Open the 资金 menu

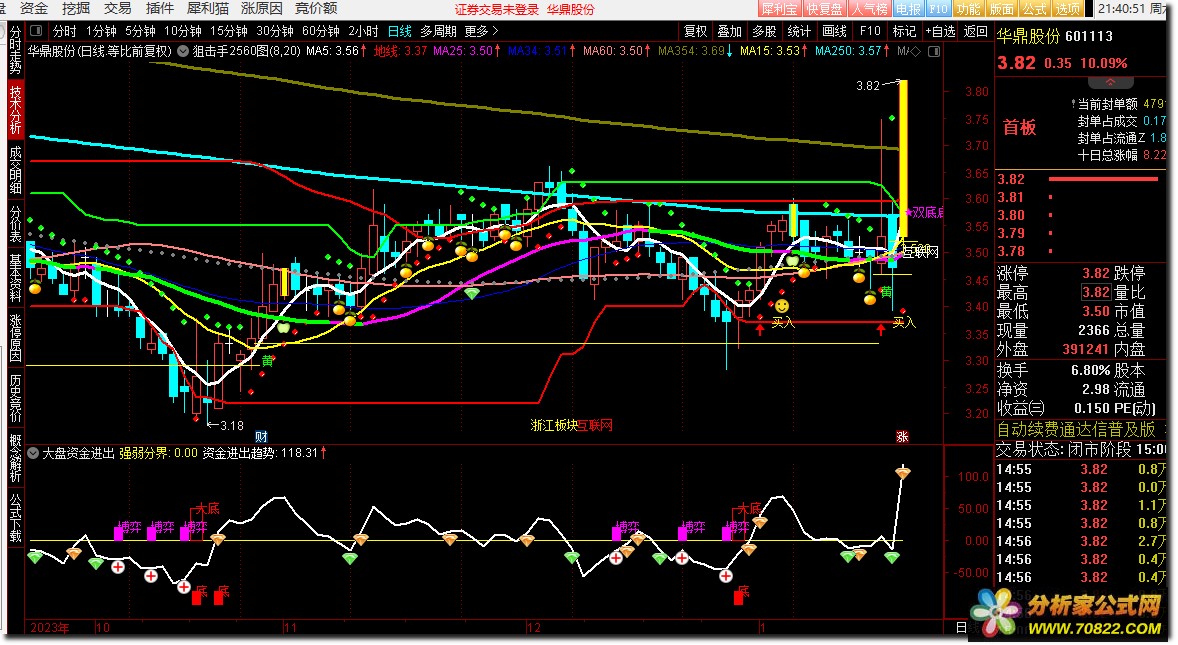pyautogui.click(x=34, y=8)
